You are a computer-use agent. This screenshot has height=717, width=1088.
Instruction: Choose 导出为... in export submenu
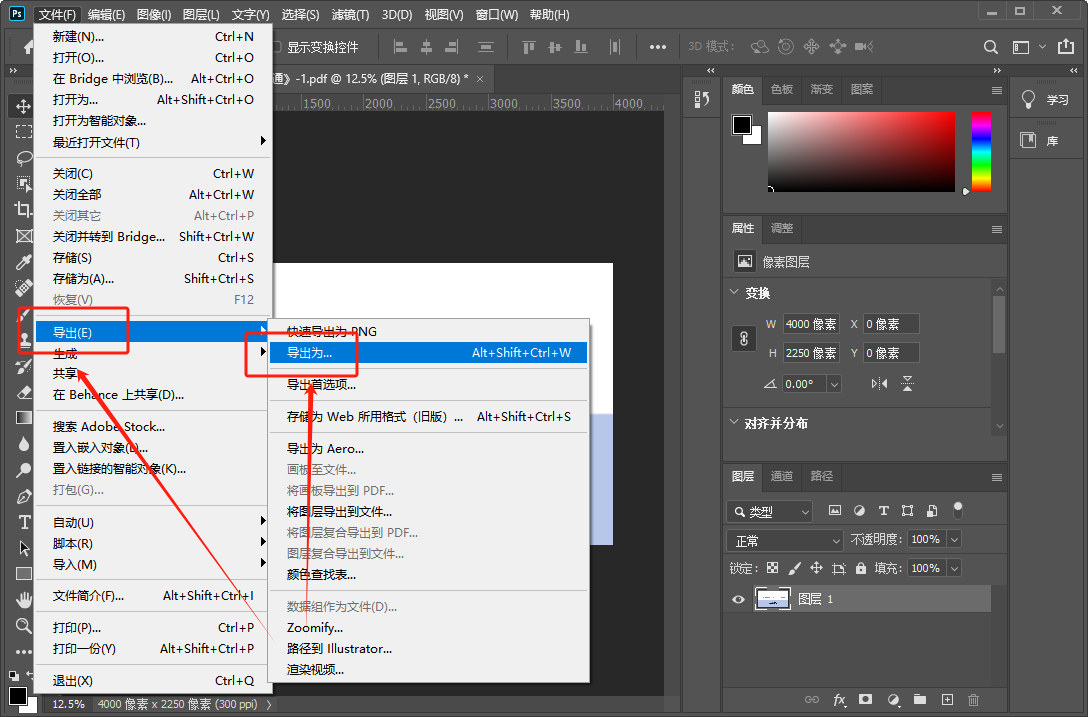[x=428, y=353]
